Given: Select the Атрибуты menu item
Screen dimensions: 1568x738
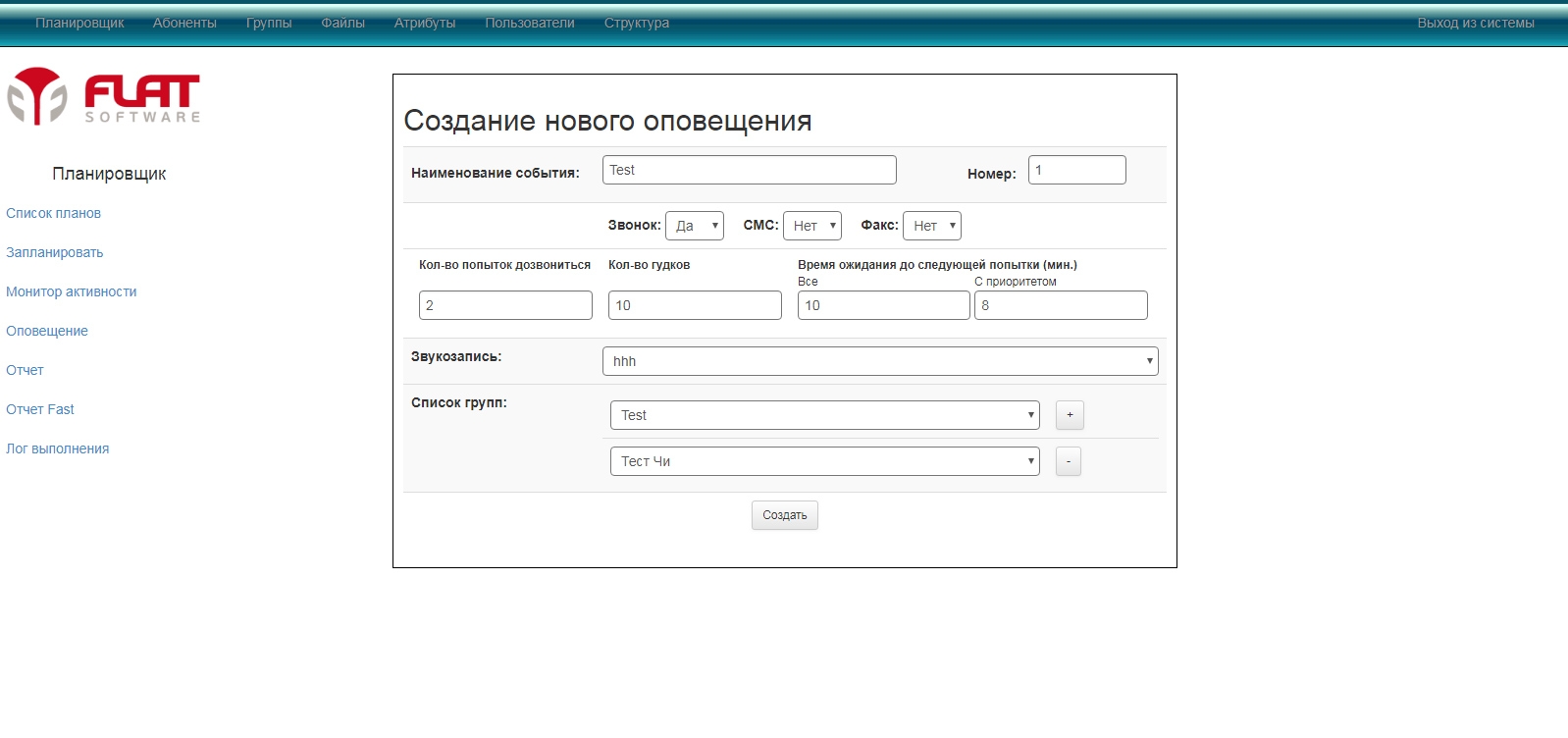Looking at the screenshot, I should [x=425, y=23].
